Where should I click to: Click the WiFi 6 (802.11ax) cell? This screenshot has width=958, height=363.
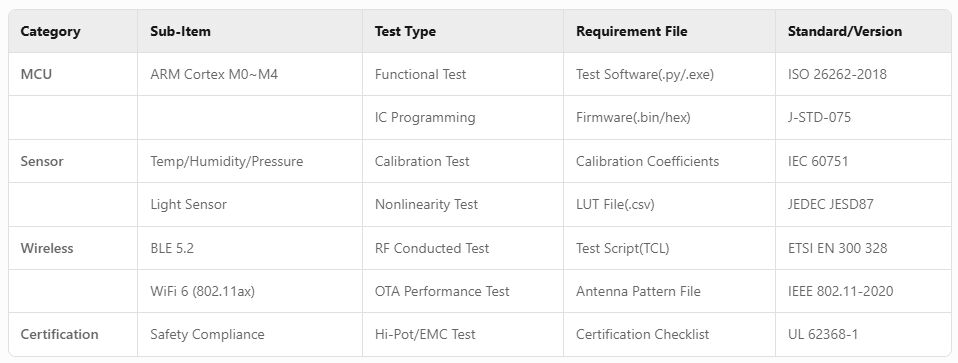[x=250, y=292]
